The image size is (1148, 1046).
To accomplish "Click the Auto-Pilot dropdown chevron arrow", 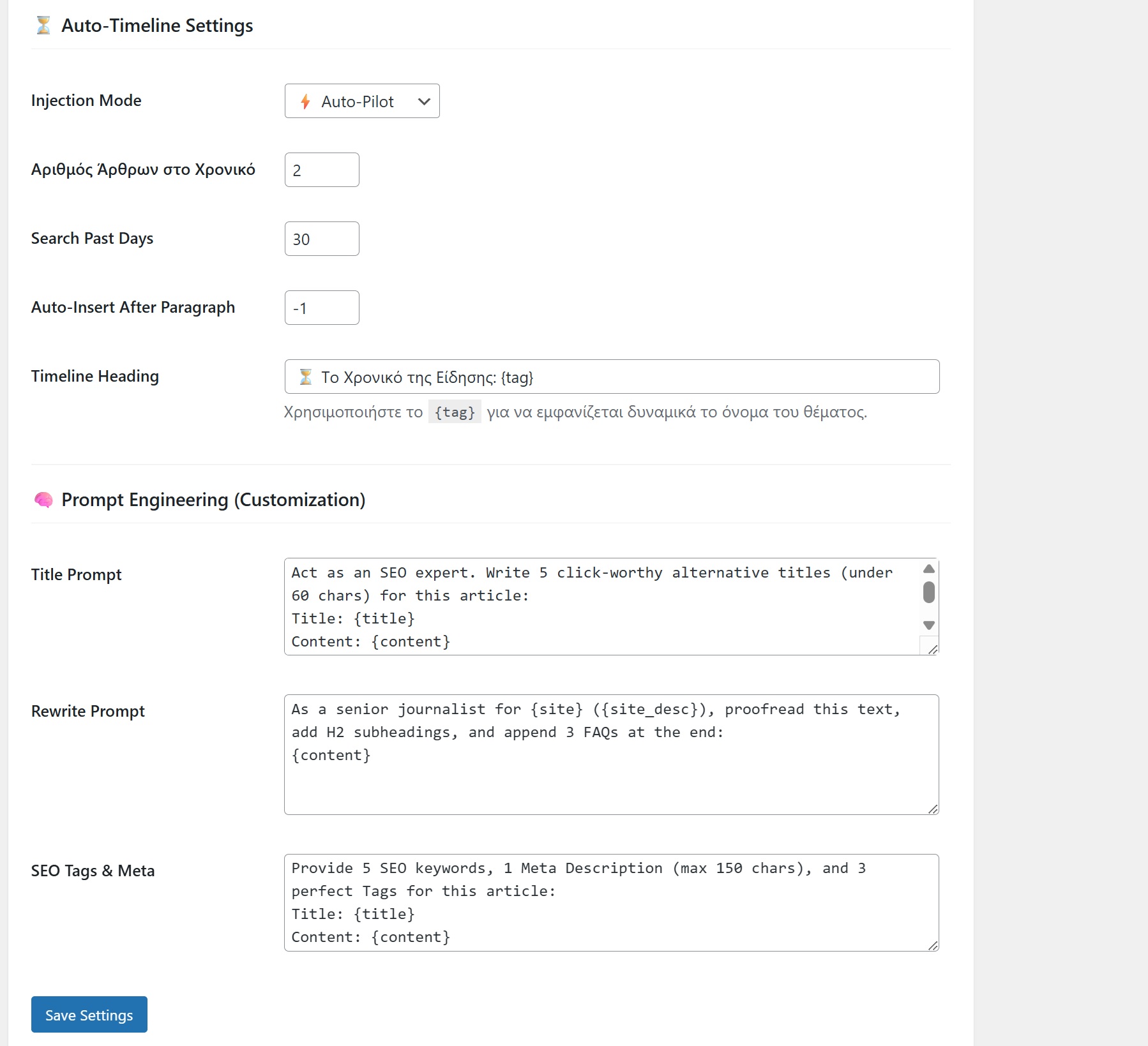I will 424,101.
